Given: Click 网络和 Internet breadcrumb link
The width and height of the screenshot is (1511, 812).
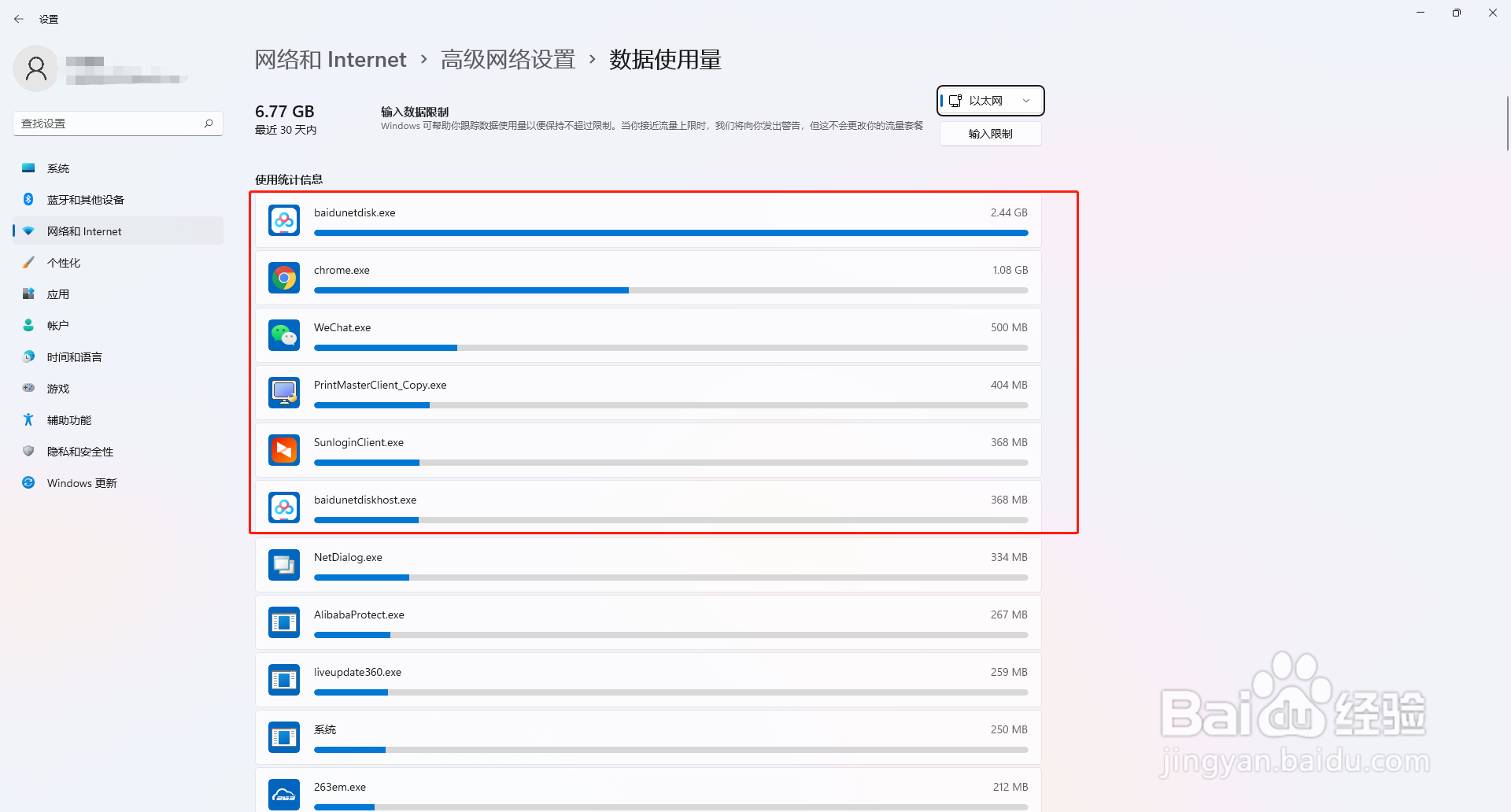Looking at the screenshot, I should tap(331, 60).
